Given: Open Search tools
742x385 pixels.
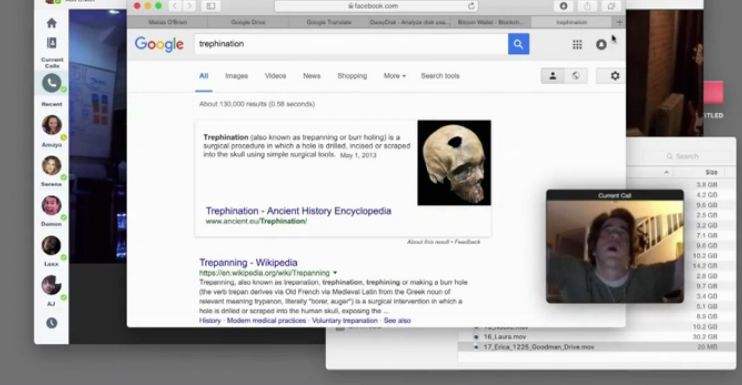Looking at the screenshot, I should (x=440, y=76).
